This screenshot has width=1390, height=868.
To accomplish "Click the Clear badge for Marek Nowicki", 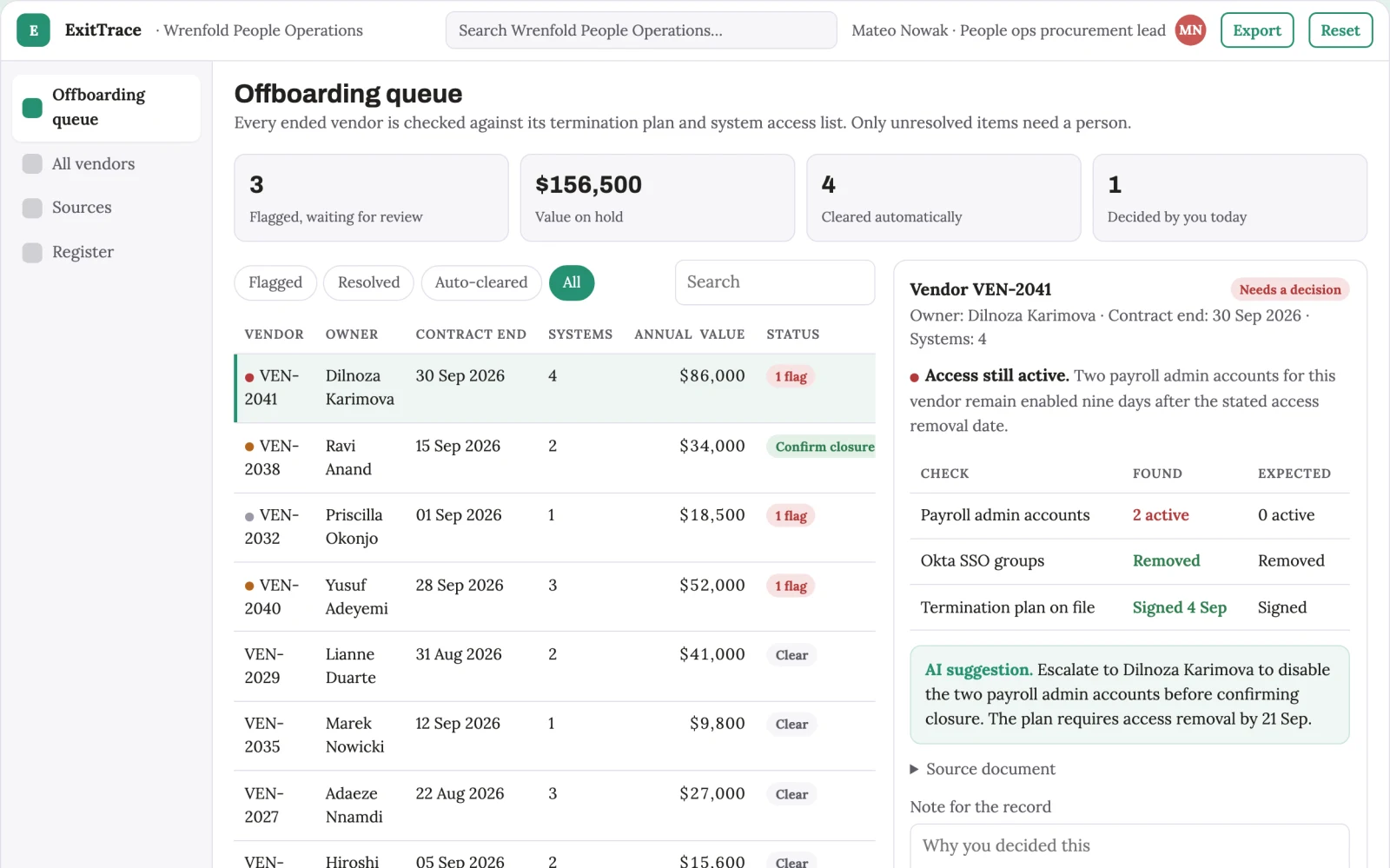I will click(791, 725).
